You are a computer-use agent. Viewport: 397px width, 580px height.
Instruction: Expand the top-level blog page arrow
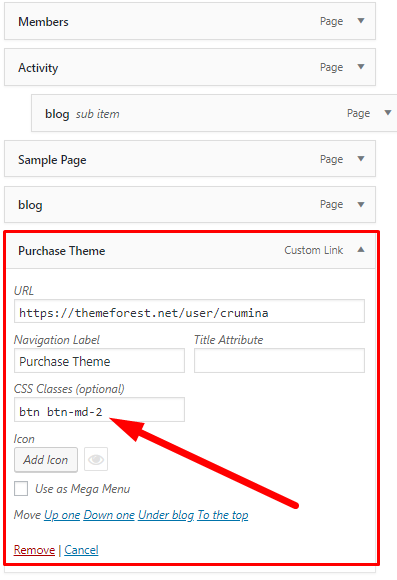coord(361,205)
